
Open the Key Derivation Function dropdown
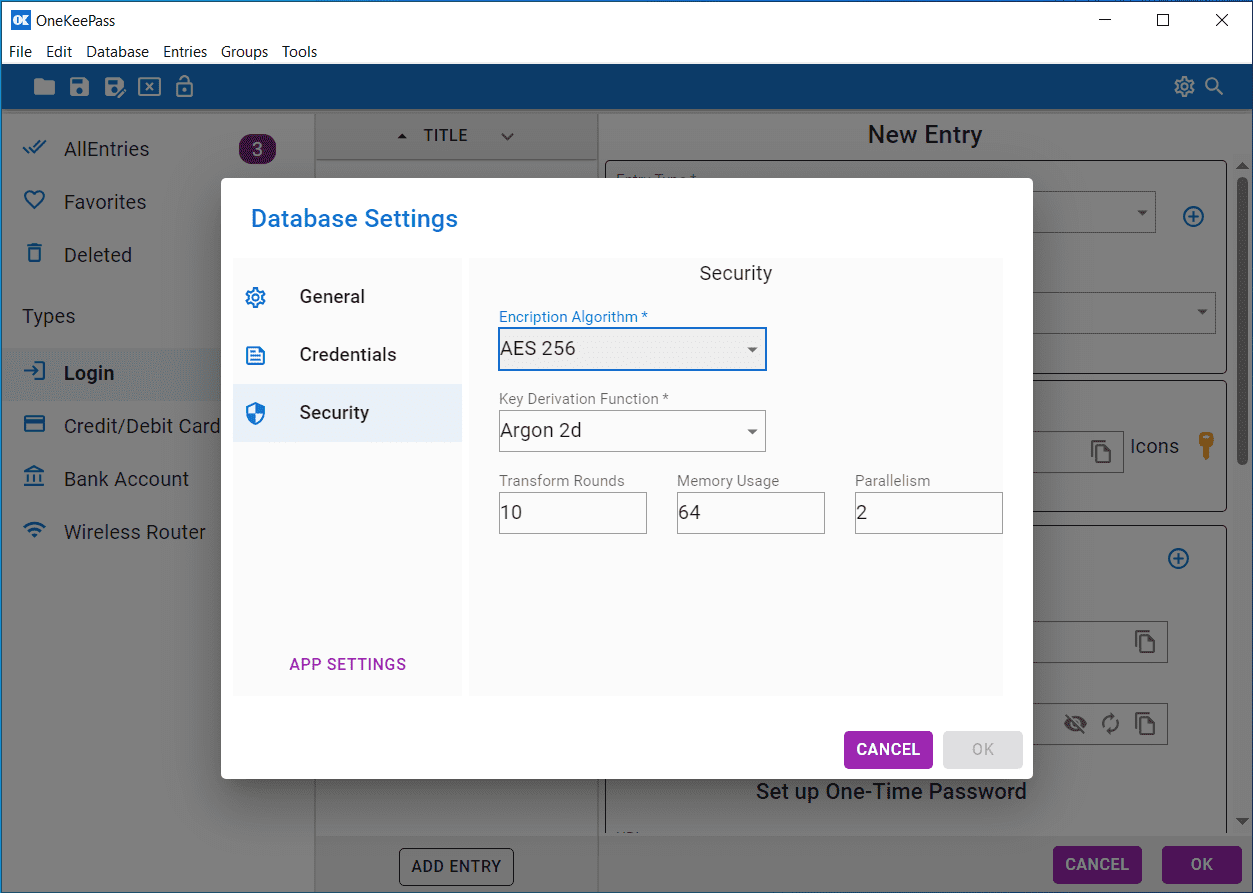752,432
